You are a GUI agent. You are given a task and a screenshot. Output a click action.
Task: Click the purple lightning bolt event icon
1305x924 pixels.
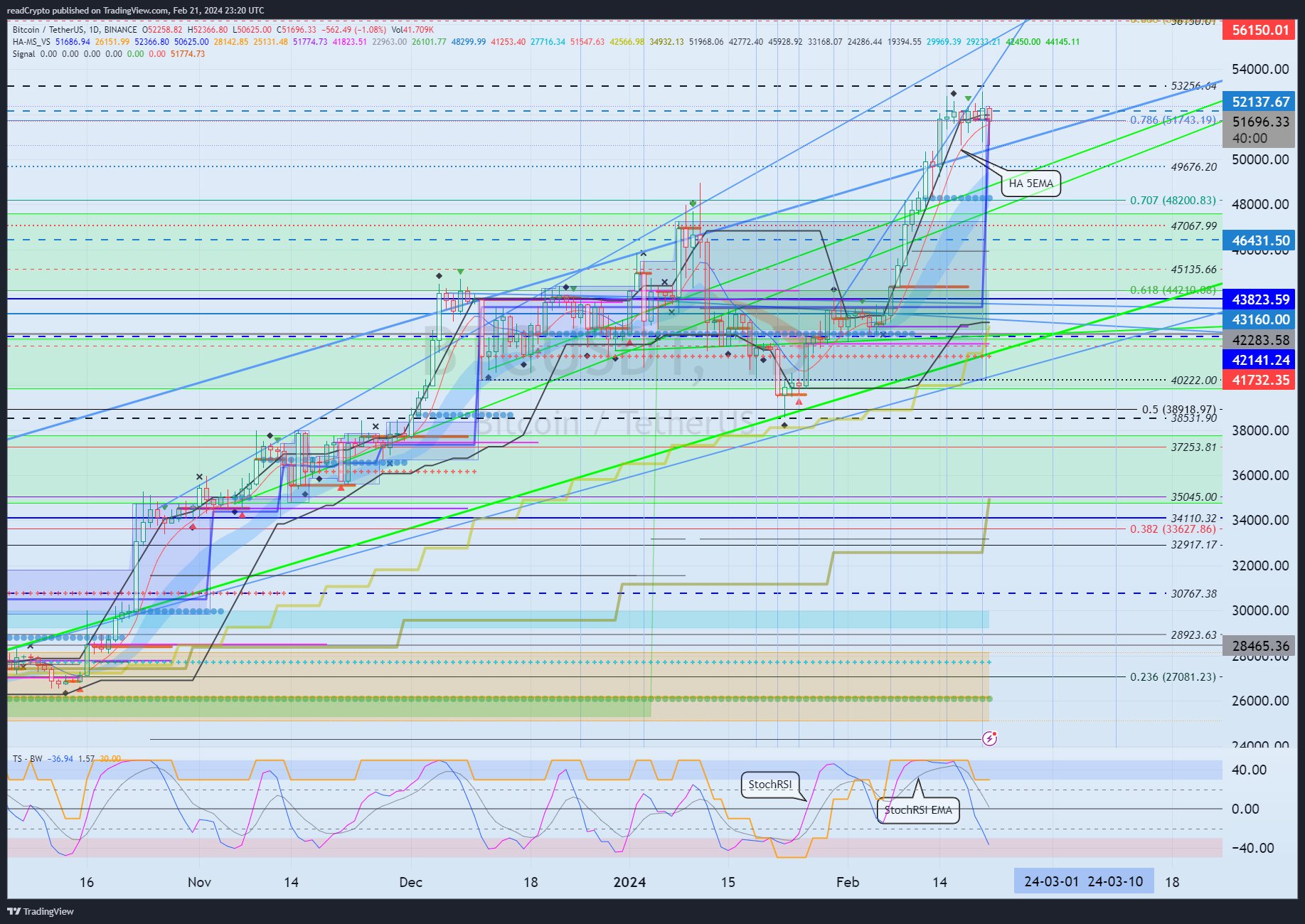(x=989, y=738)
